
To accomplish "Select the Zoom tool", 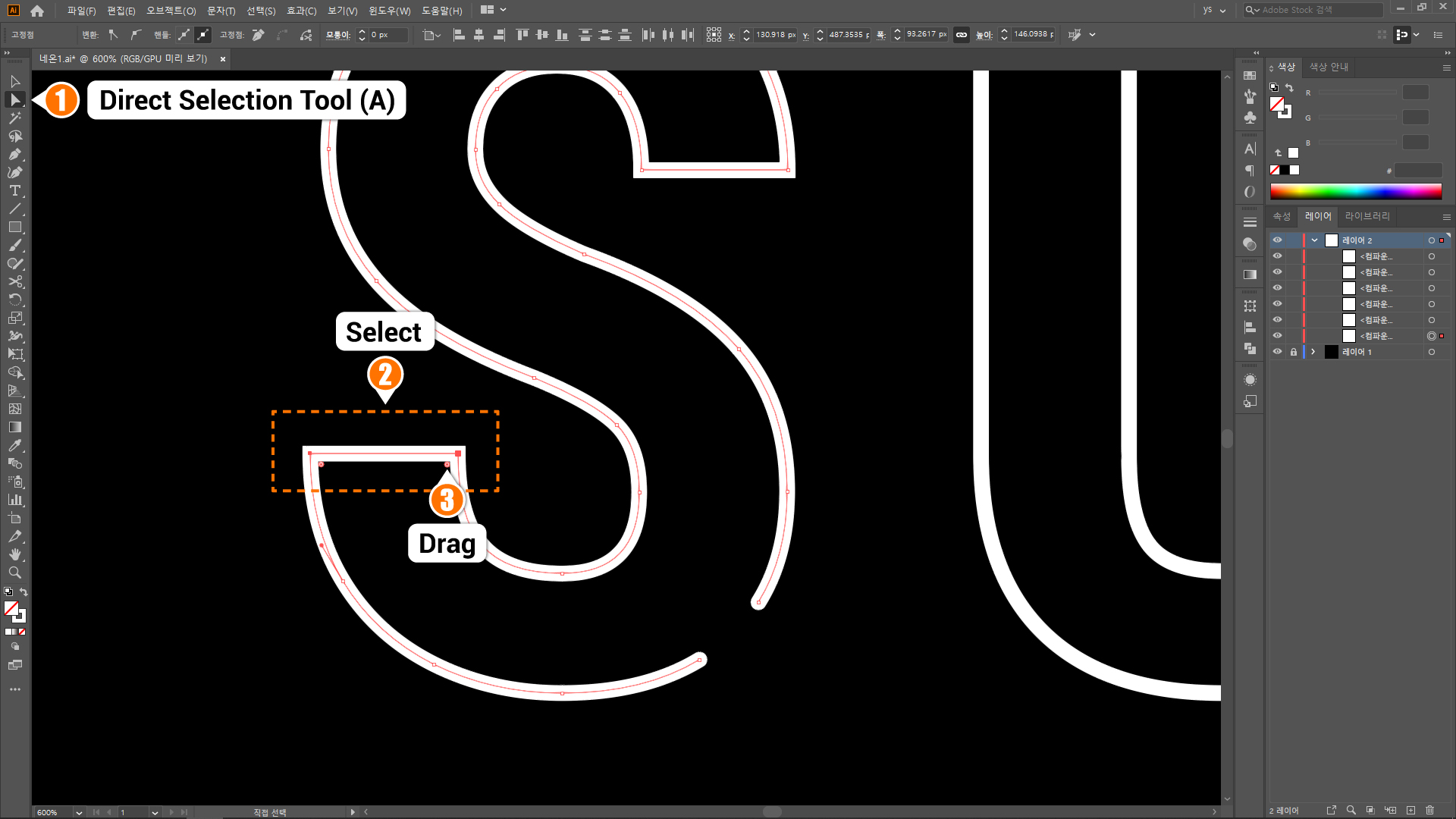I will (15, 573).
